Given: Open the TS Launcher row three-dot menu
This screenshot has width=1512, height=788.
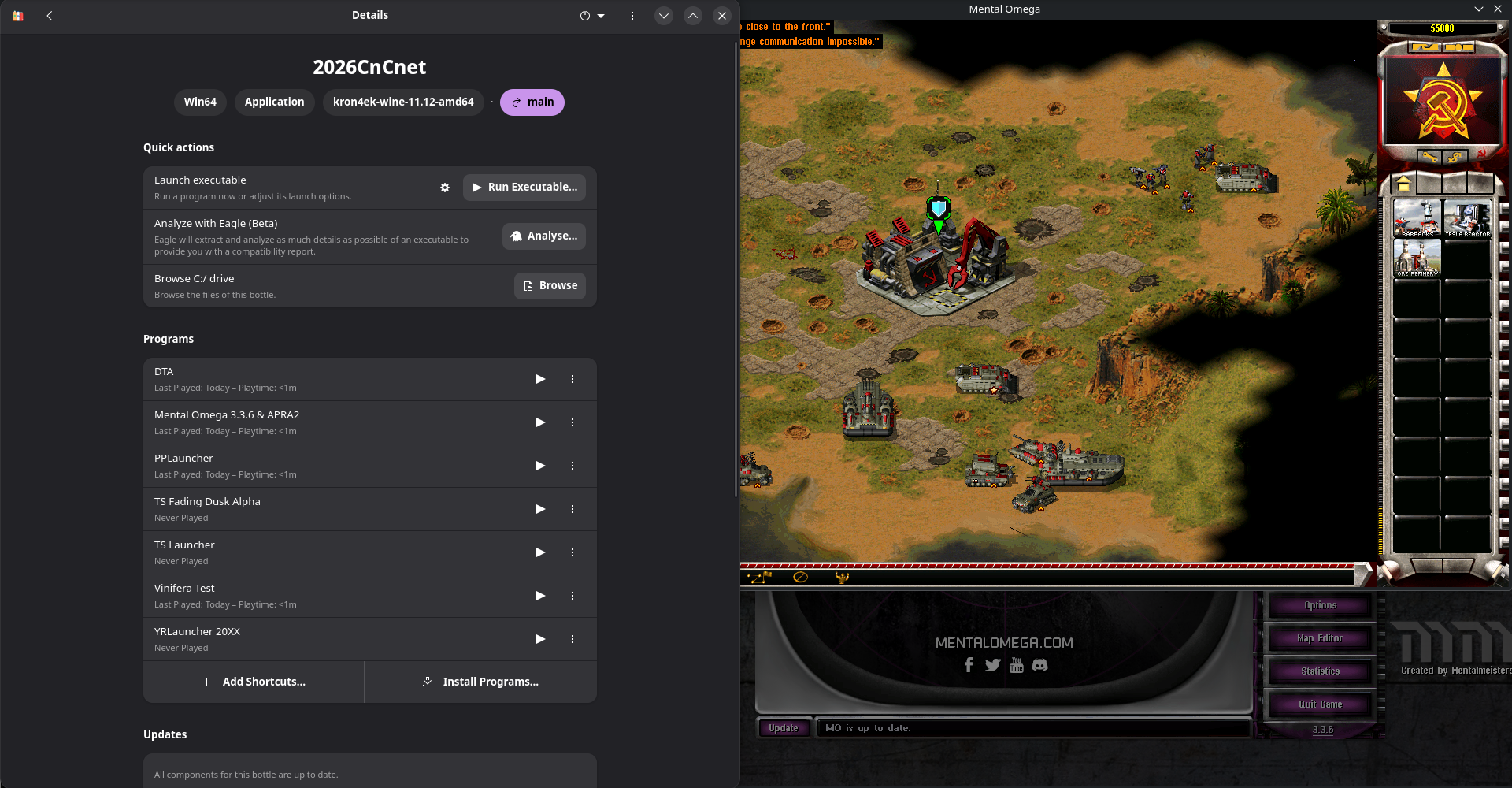Looking at the screenshot, I should tap(573, 552).
